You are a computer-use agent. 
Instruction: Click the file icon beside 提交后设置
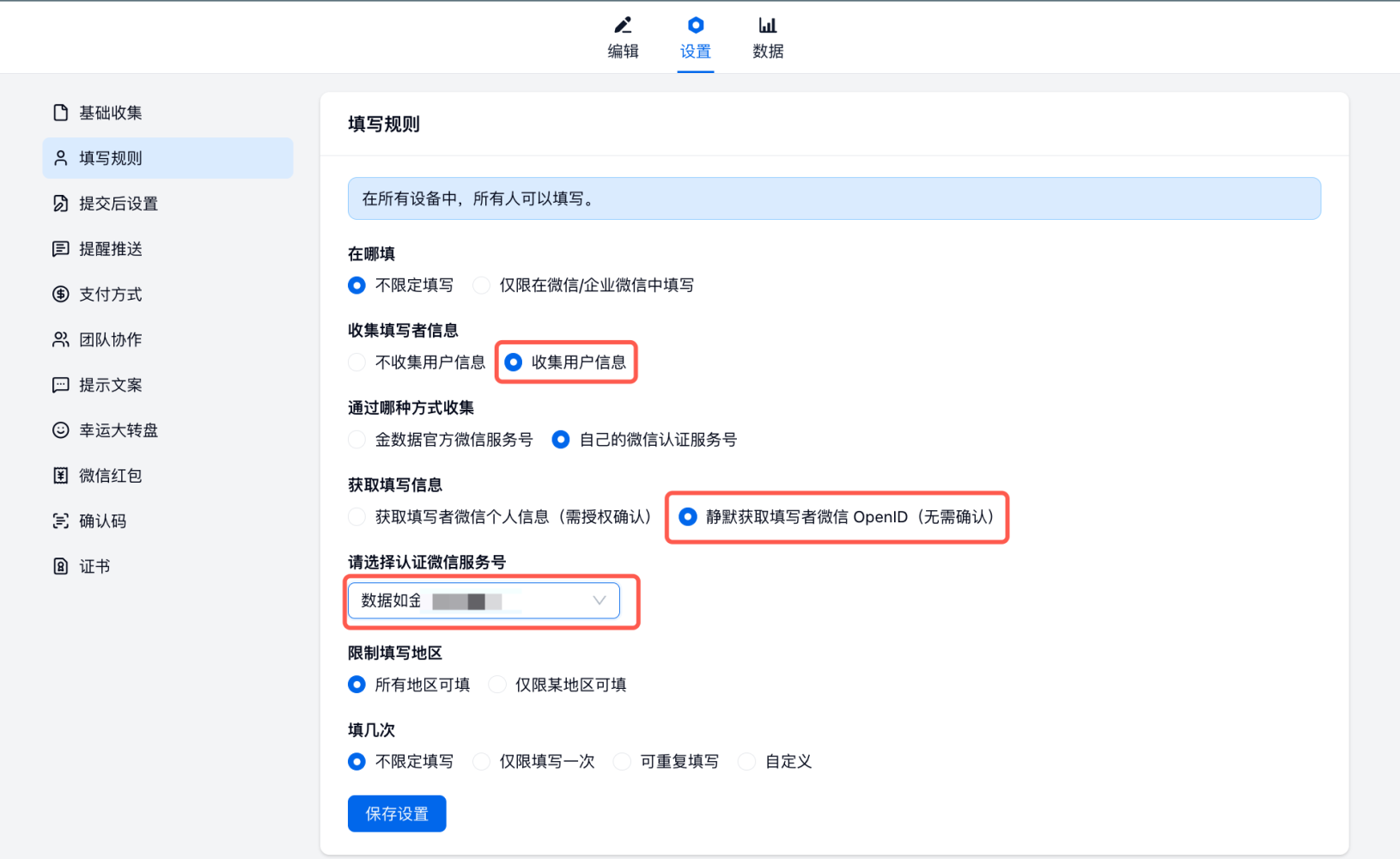pos(61,204)
